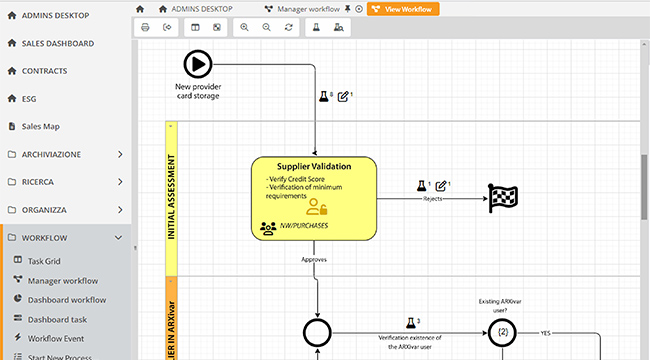Click the zoom out magnifier icon
The image size is (650, 360).
click(267, 27)
